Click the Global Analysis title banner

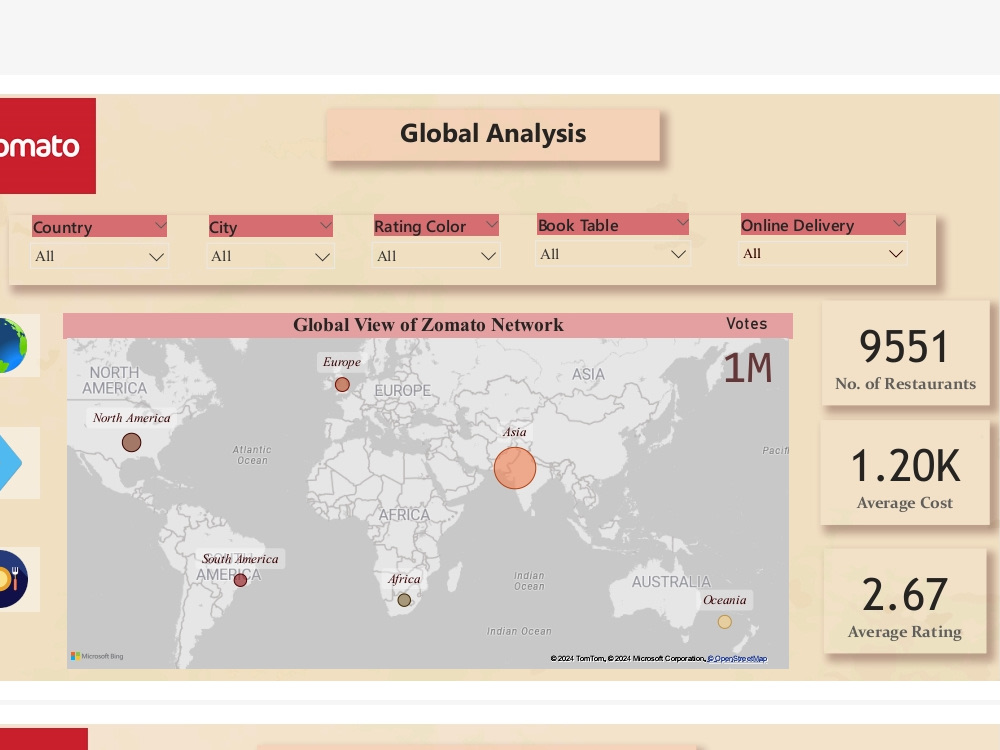coord(493,133)
